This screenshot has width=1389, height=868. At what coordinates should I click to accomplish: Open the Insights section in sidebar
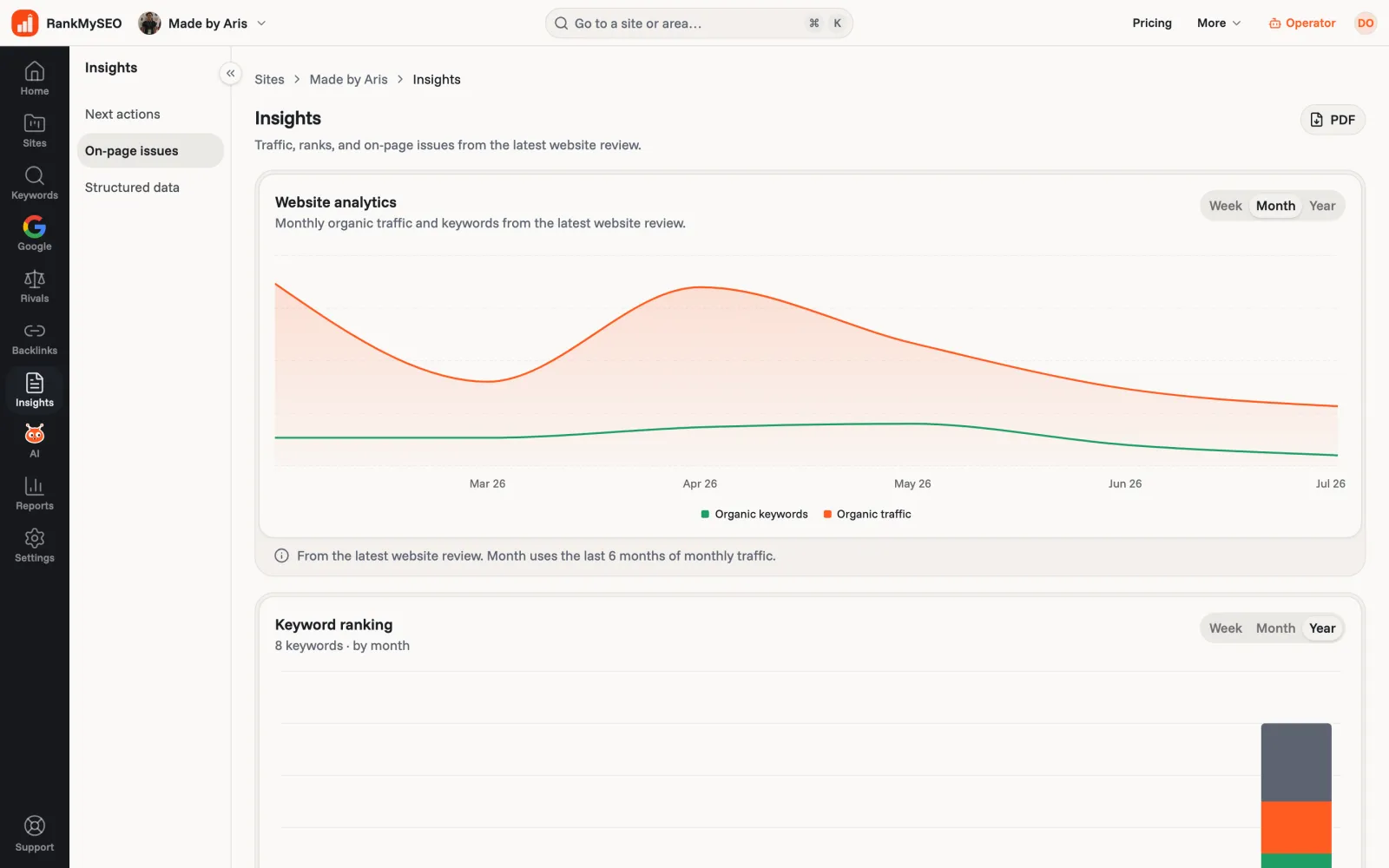(x=35, y=391)
